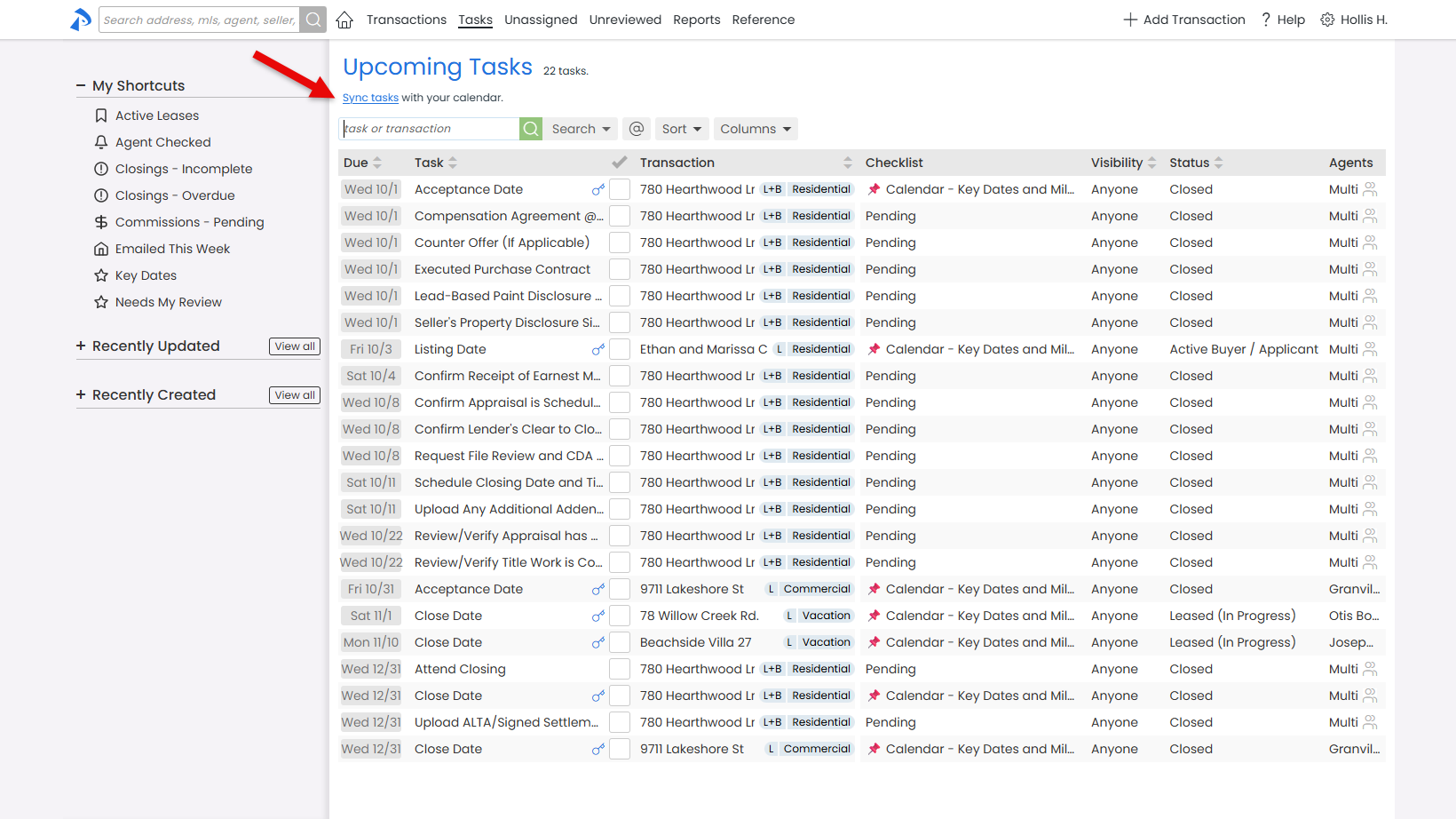Click the Active Buyer / Applicant status
This screenshot has width=1456, height=819.
(x=1244, y=349)
